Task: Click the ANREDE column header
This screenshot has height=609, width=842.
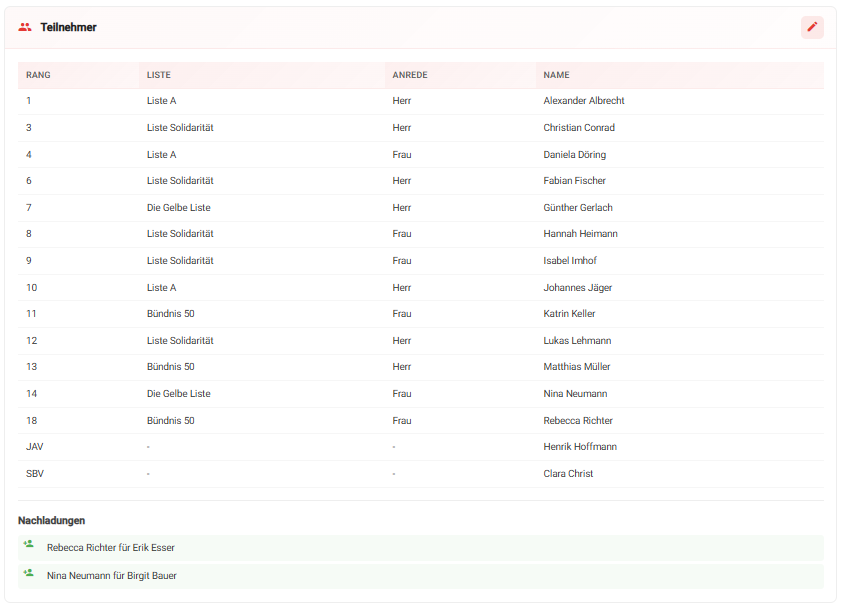Action: point(410,75)
